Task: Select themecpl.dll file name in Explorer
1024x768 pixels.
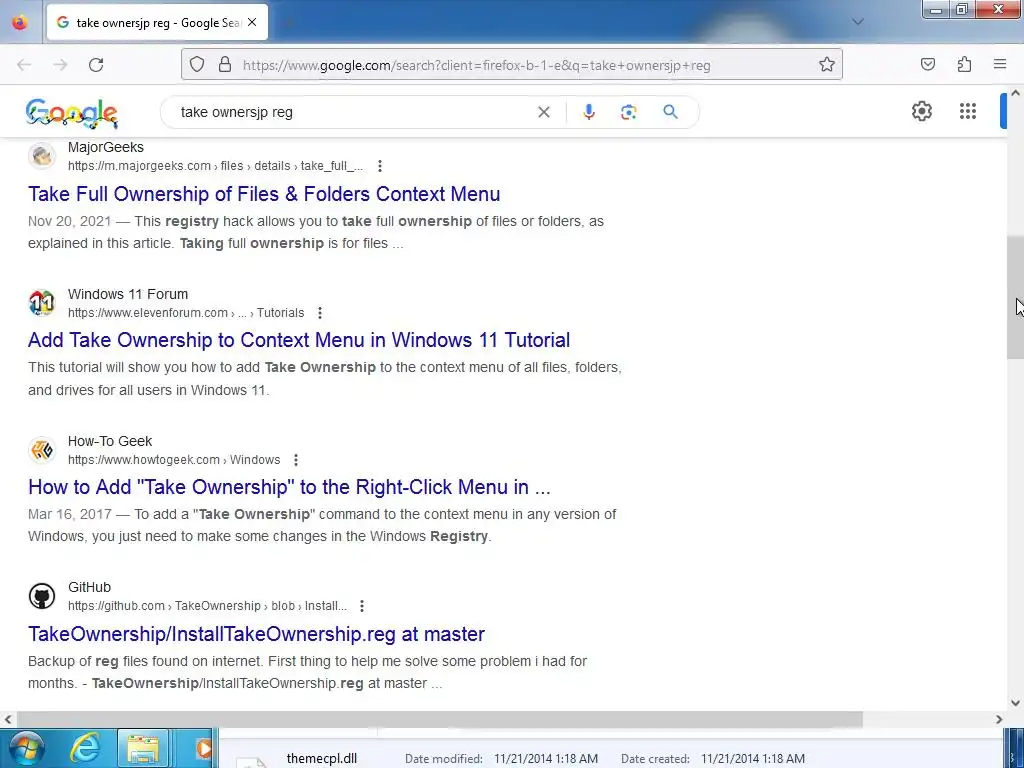Action: (321, 758)
